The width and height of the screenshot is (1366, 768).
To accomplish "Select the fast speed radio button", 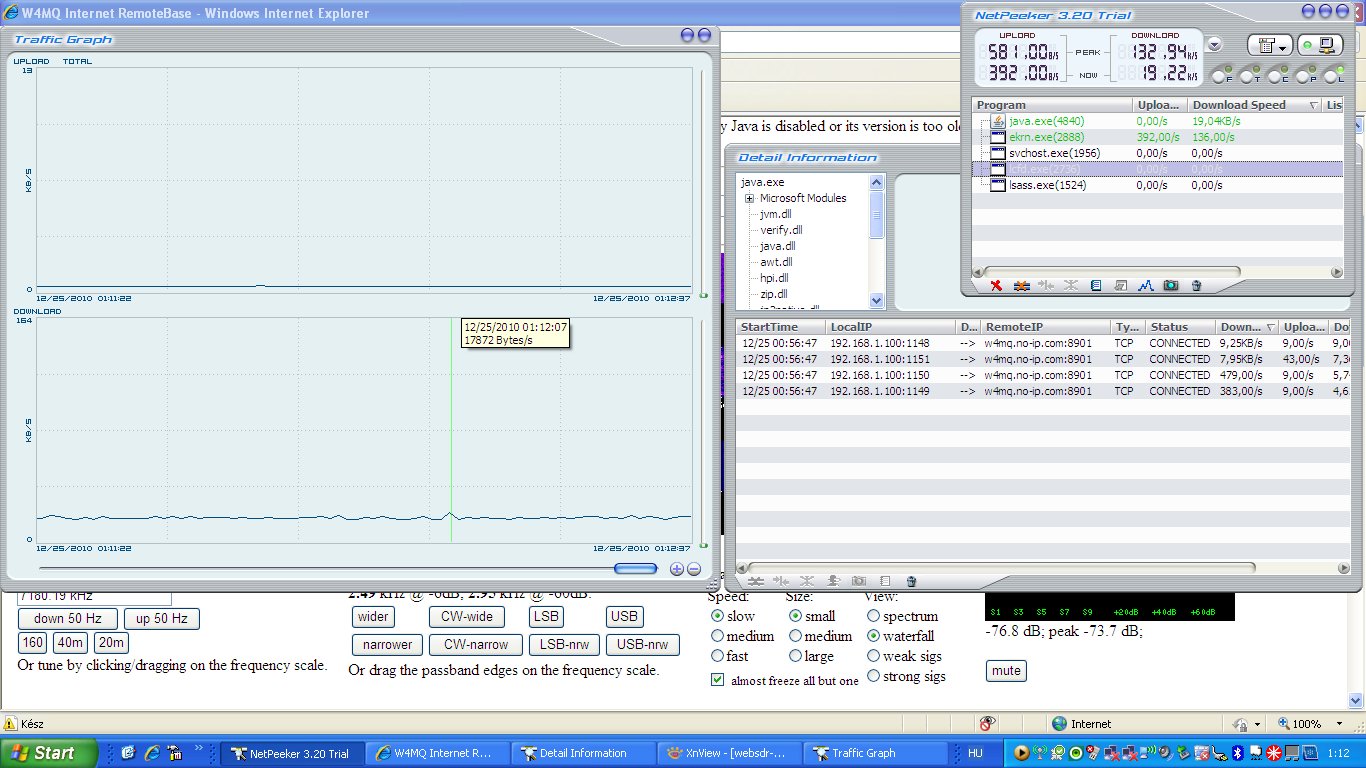I will 717,656.
